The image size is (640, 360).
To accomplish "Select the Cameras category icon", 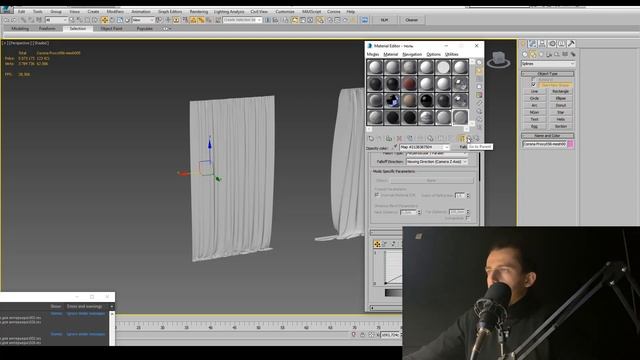I will pyautogui.click(x=549, y=54).
